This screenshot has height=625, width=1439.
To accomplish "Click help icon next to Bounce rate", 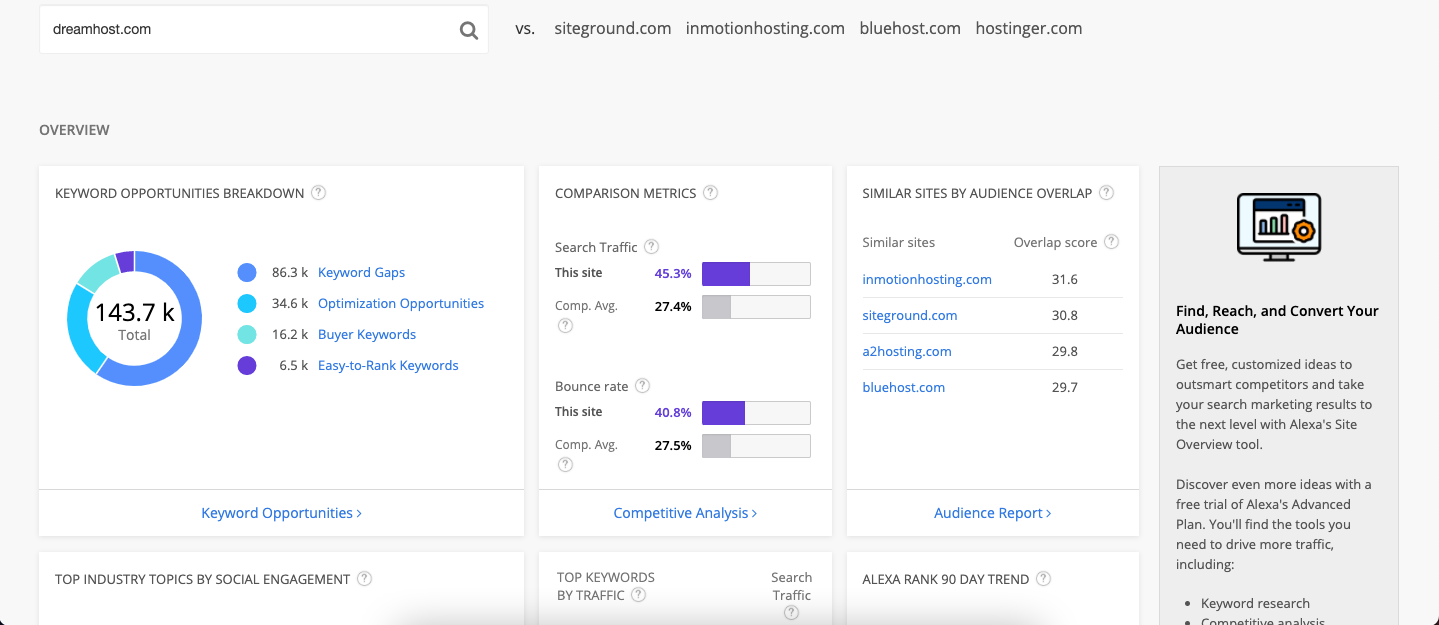I will pos(642,386).
